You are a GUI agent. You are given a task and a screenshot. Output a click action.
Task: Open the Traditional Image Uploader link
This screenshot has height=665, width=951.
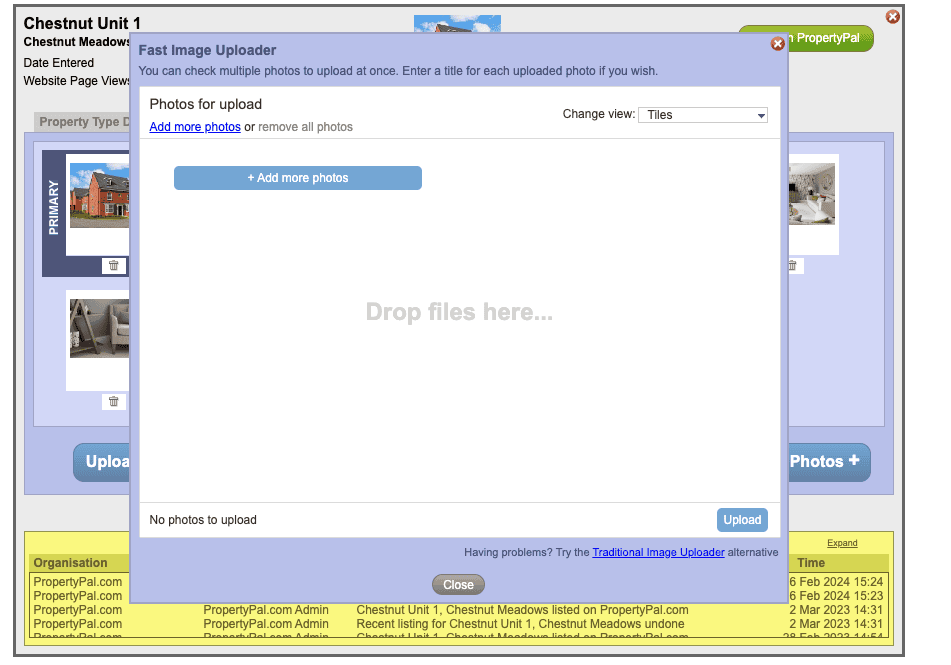(x=658, y=552)
